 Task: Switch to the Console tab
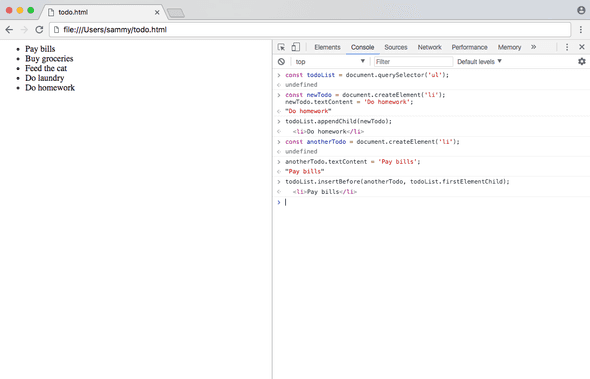[362, 47]
